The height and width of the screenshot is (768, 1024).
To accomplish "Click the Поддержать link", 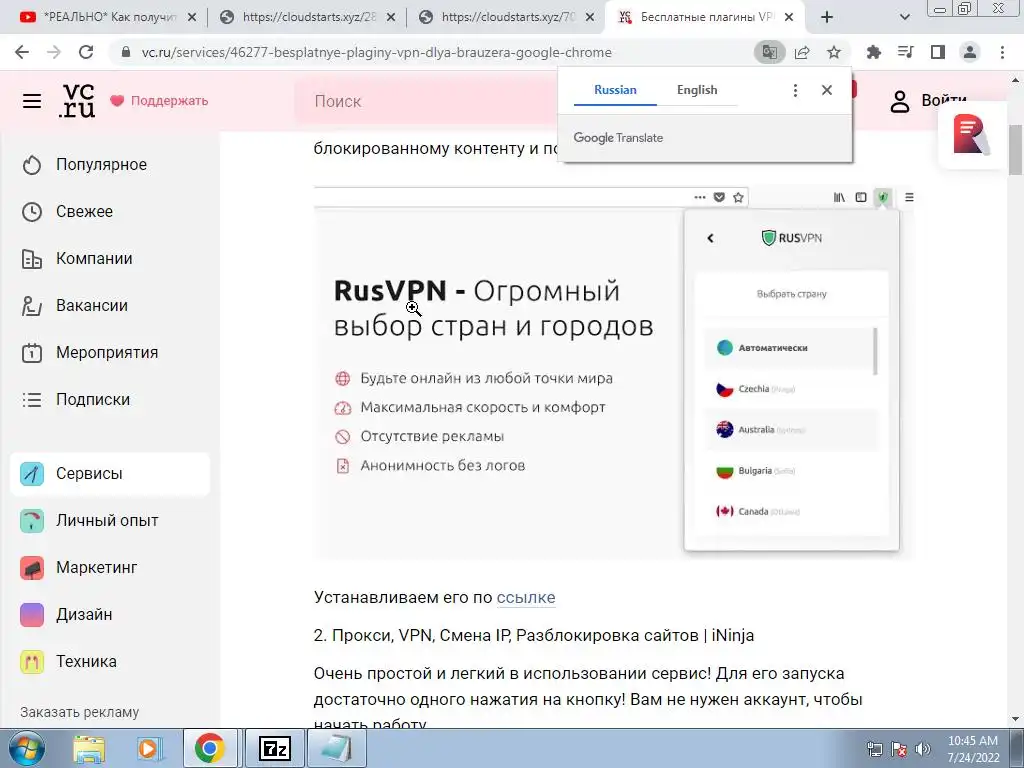I will pyautogui.click(x=159, y=101).
